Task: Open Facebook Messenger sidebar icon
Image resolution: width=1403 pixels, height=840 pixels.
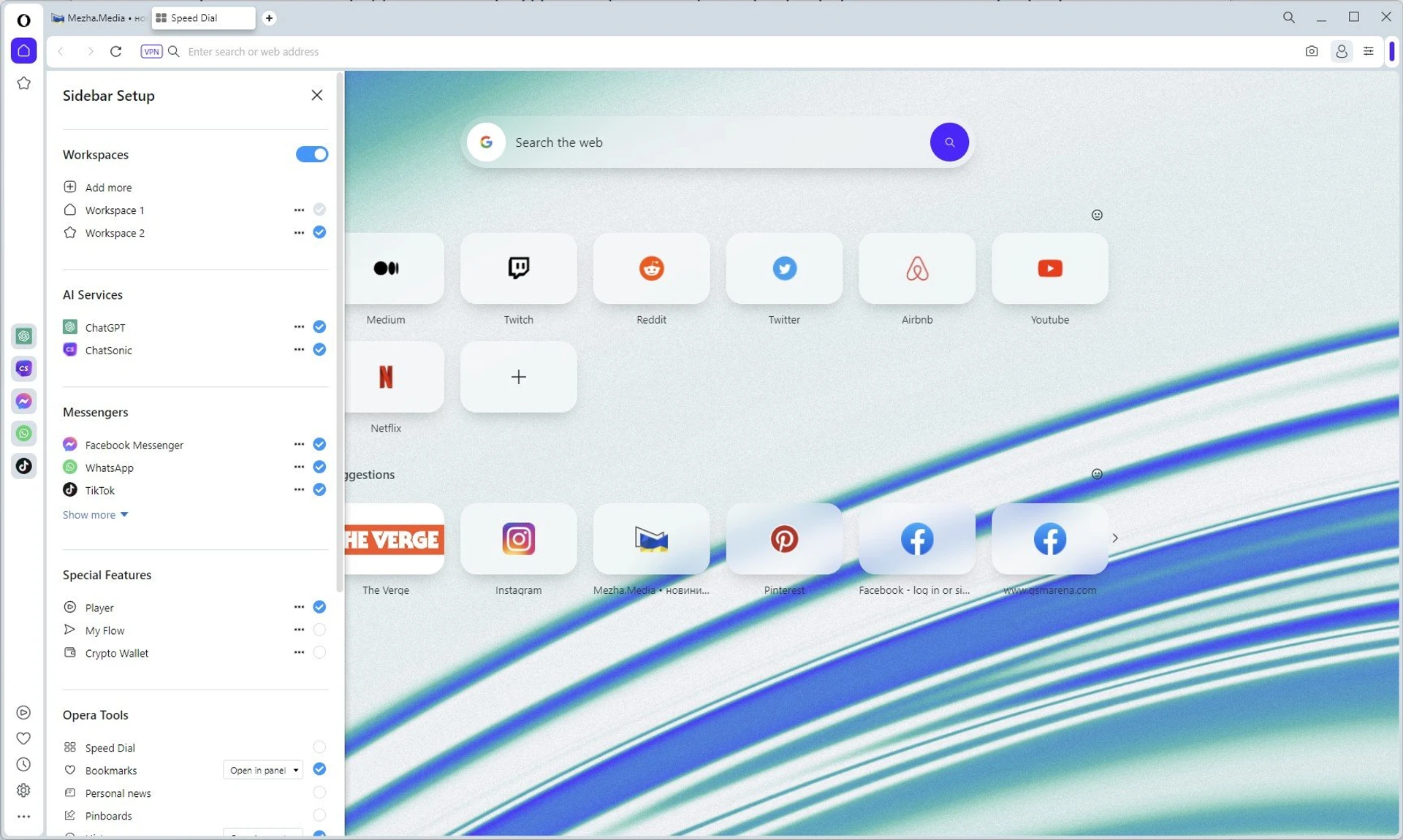Action: (23, 401)
